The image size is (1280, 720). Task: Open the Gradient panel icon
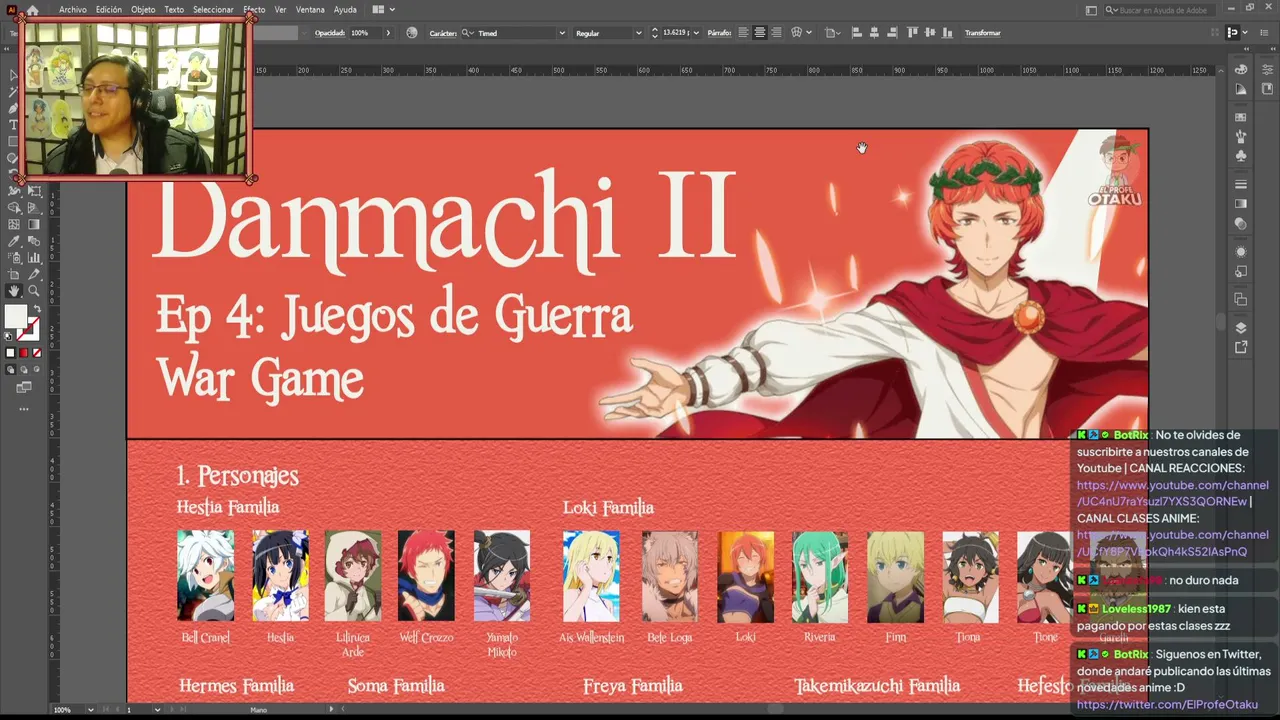pyautogui.click(x=1241, y=204)
